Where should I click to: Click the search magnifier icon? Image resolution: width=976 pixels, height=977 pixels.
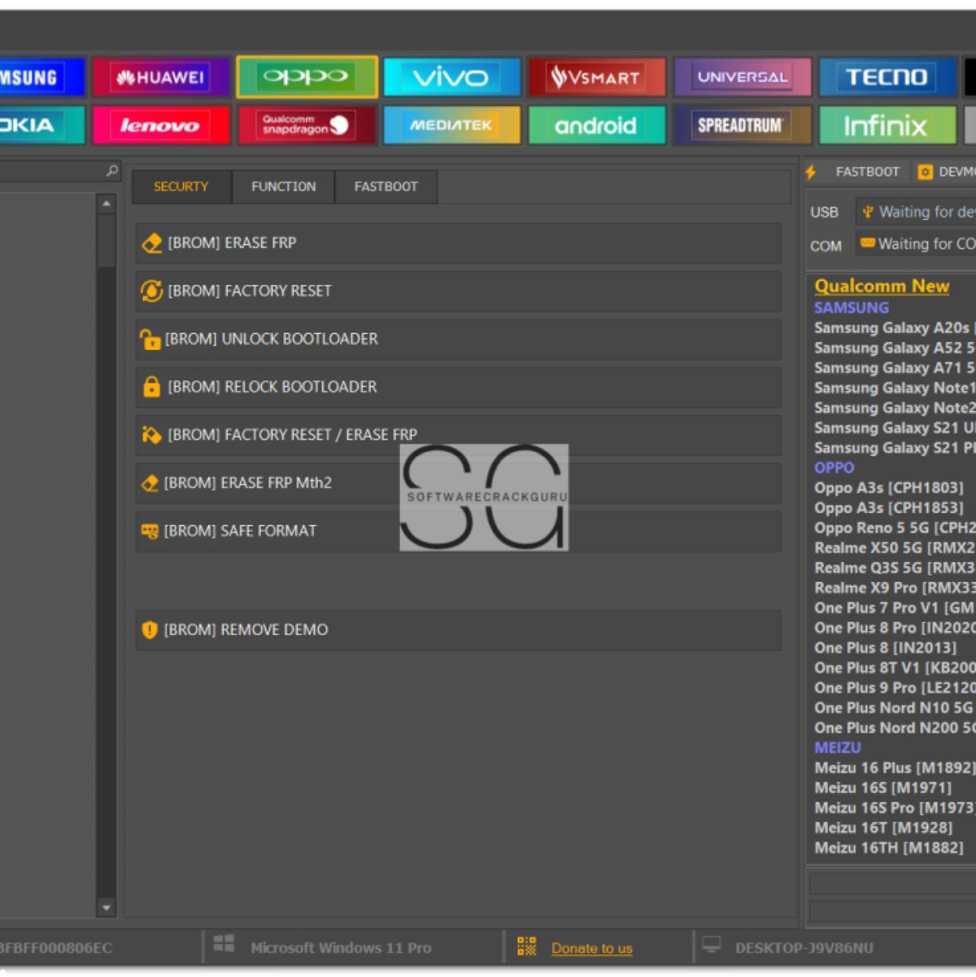(x=112, y=171)
